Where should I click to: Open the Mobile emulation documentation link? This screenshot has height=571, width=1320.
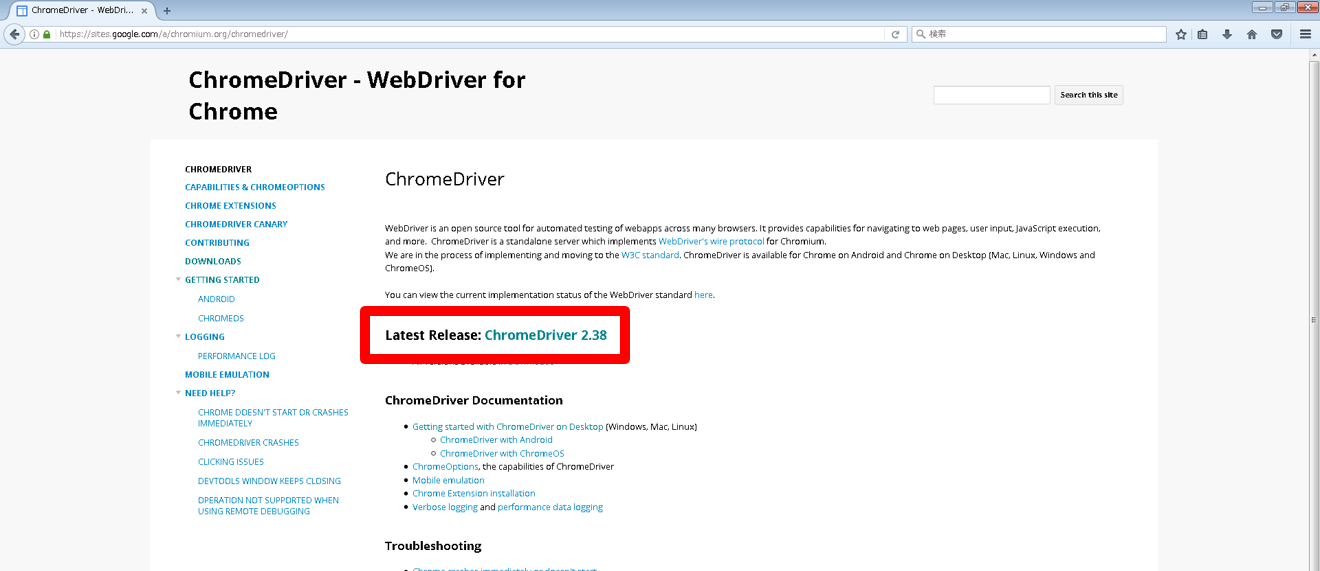point(448,480)
